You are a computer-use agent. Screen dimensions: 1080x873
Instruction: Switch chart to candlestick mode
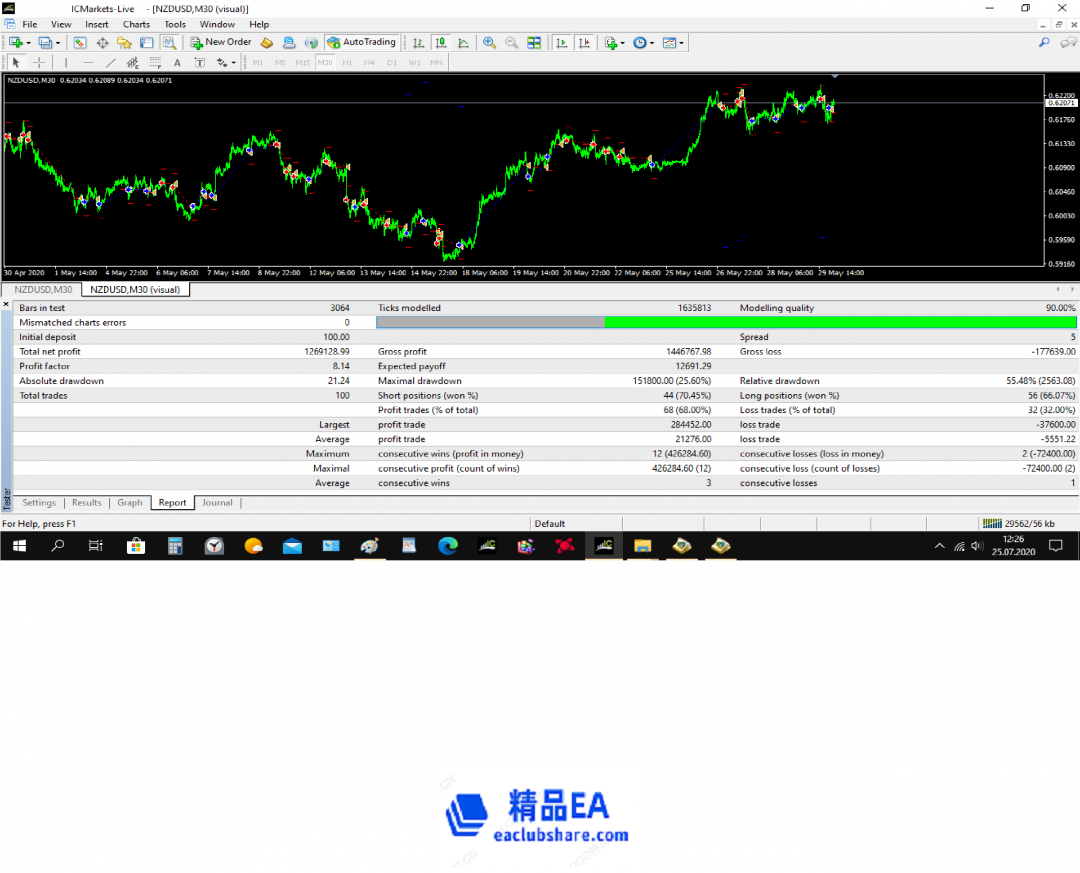[x=440, y=42]
